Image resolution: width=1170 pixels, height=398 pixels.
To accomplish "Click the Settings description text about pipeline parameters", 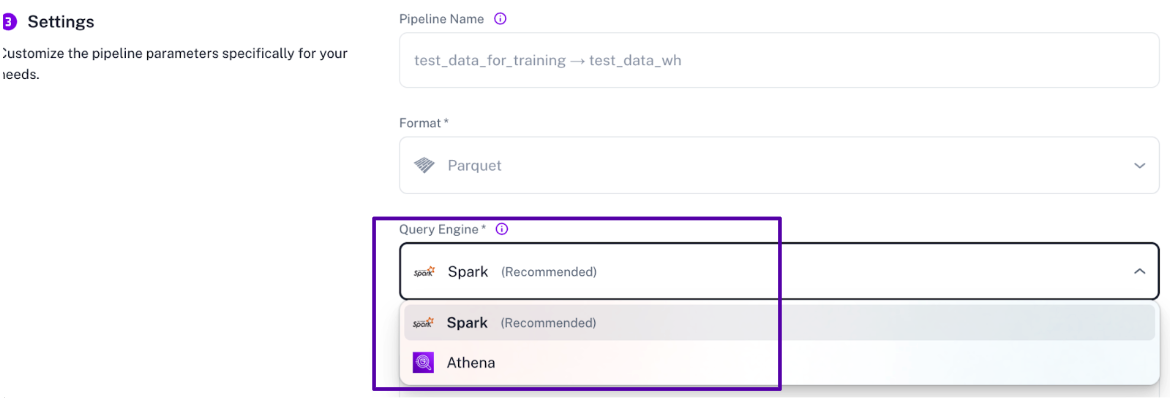I will (174, 64).
